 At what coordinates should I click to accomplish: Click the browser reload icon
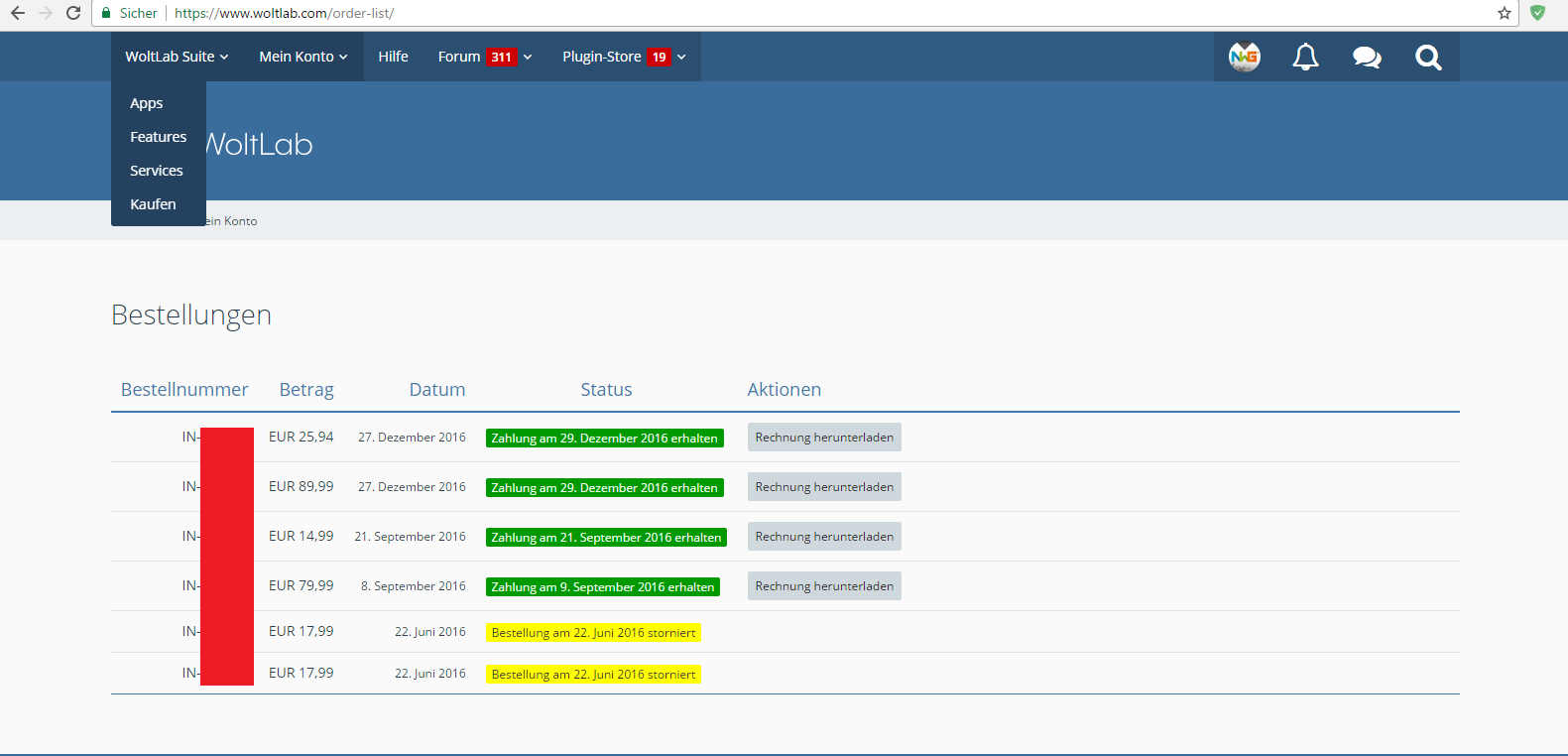pyautogui.click(x=73, y=13)
